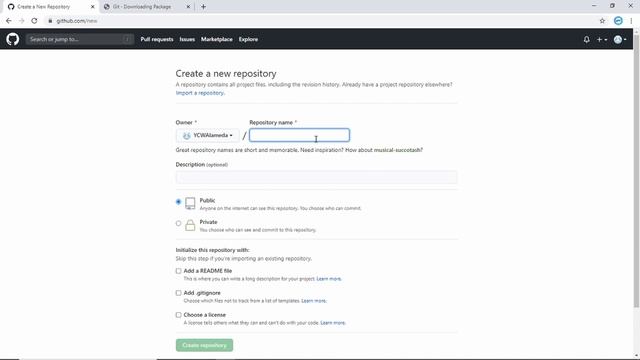Click the Initialize this repository with label
Image resolution: width=640 pixels, height=360 pixels.
tap(212, 250)
